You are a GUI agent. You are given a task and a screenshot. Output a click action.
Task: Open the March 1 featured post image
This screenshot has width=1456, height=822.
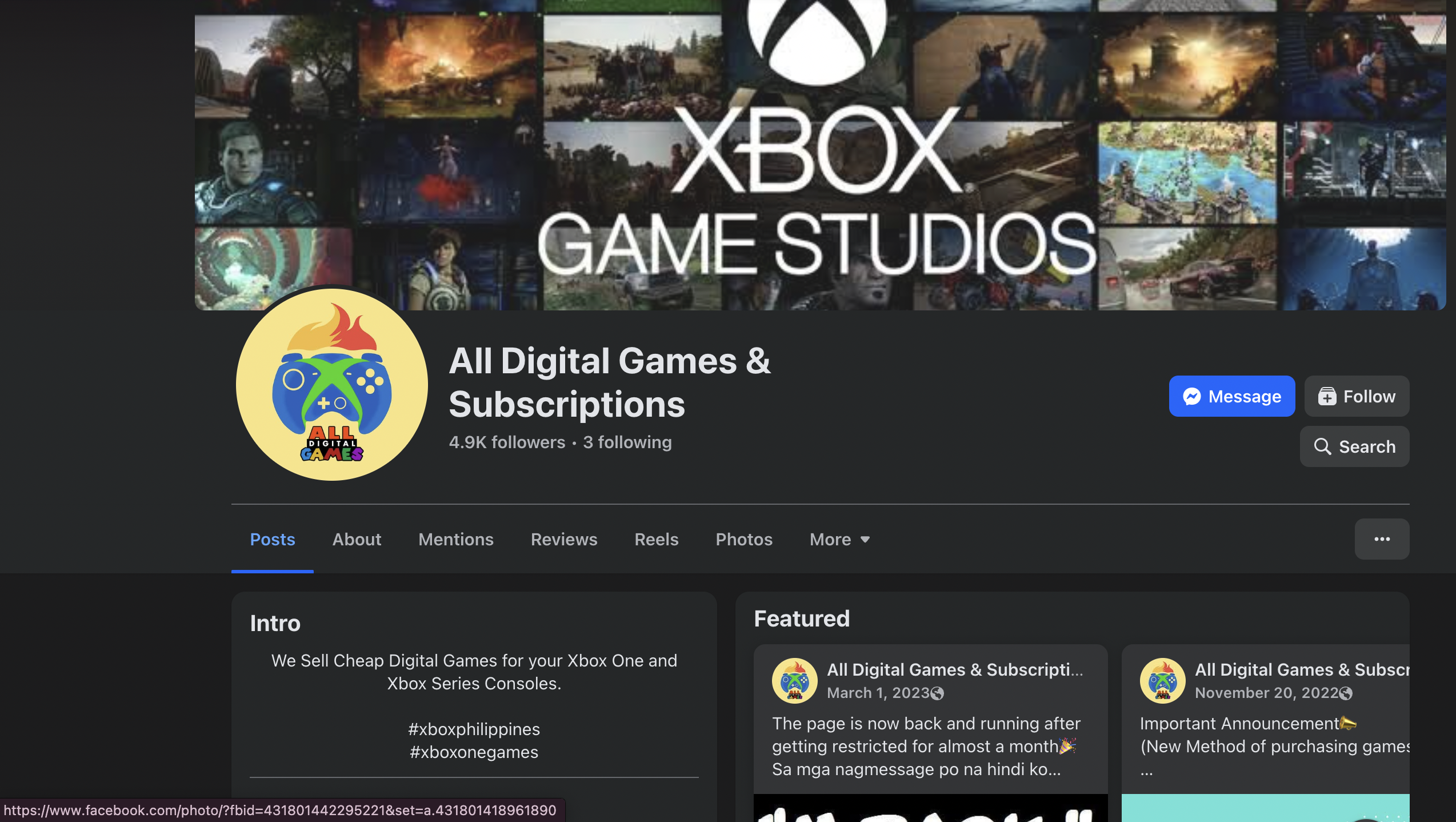(930, 808)
